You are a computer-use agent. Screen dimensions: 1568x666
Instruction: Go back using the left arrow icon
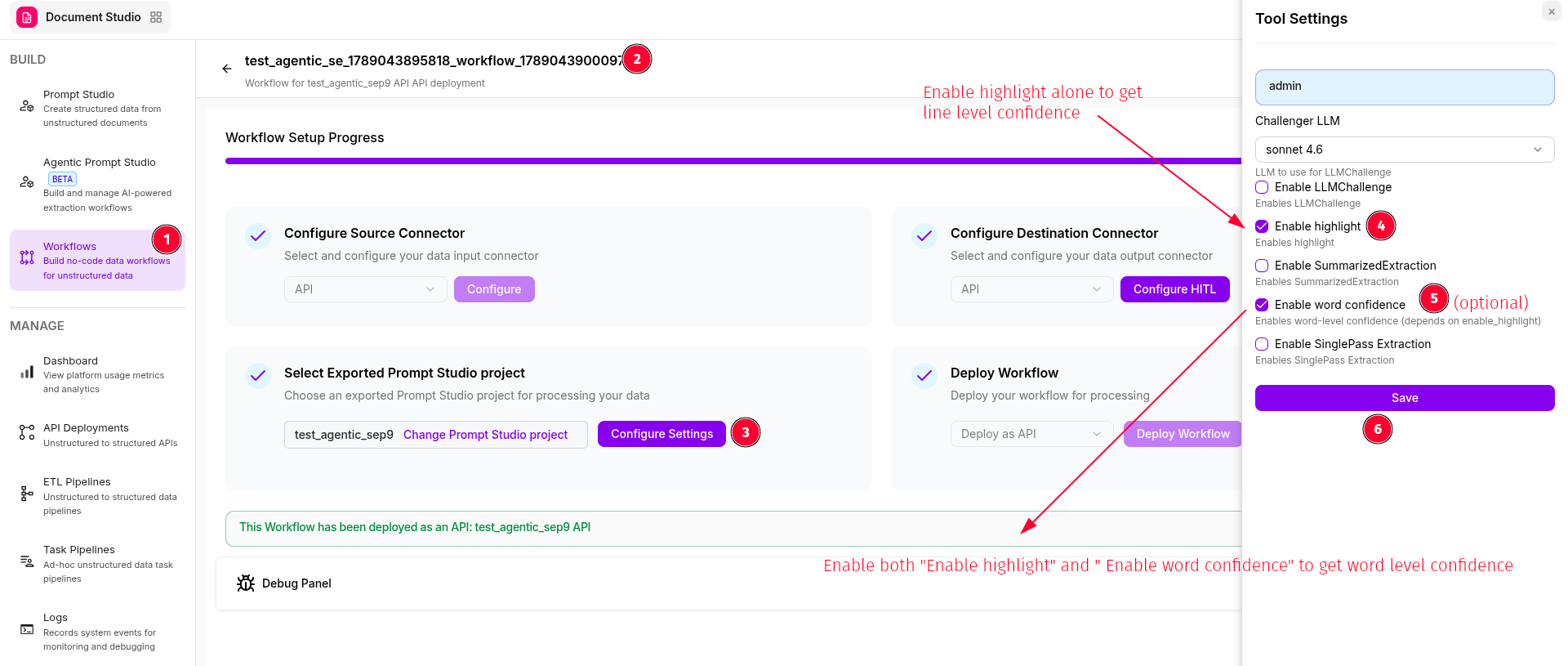coord(227,69)
